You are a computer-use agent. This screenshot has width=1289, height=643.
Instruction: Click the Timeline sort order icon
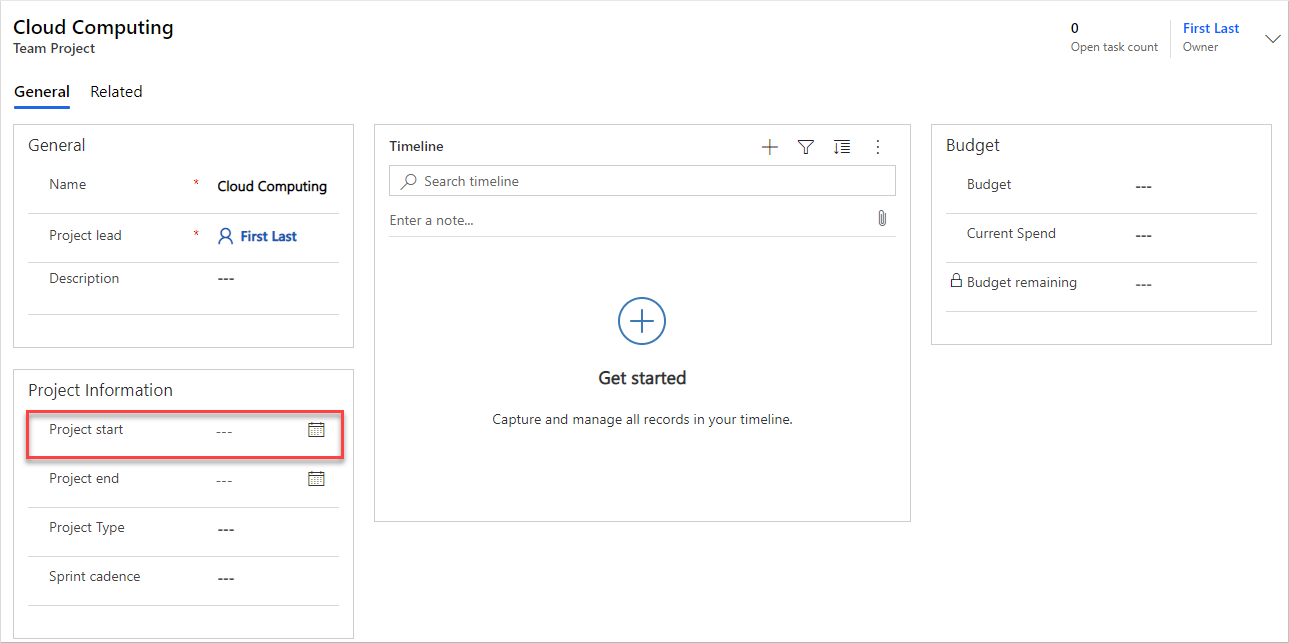[842, 147]
